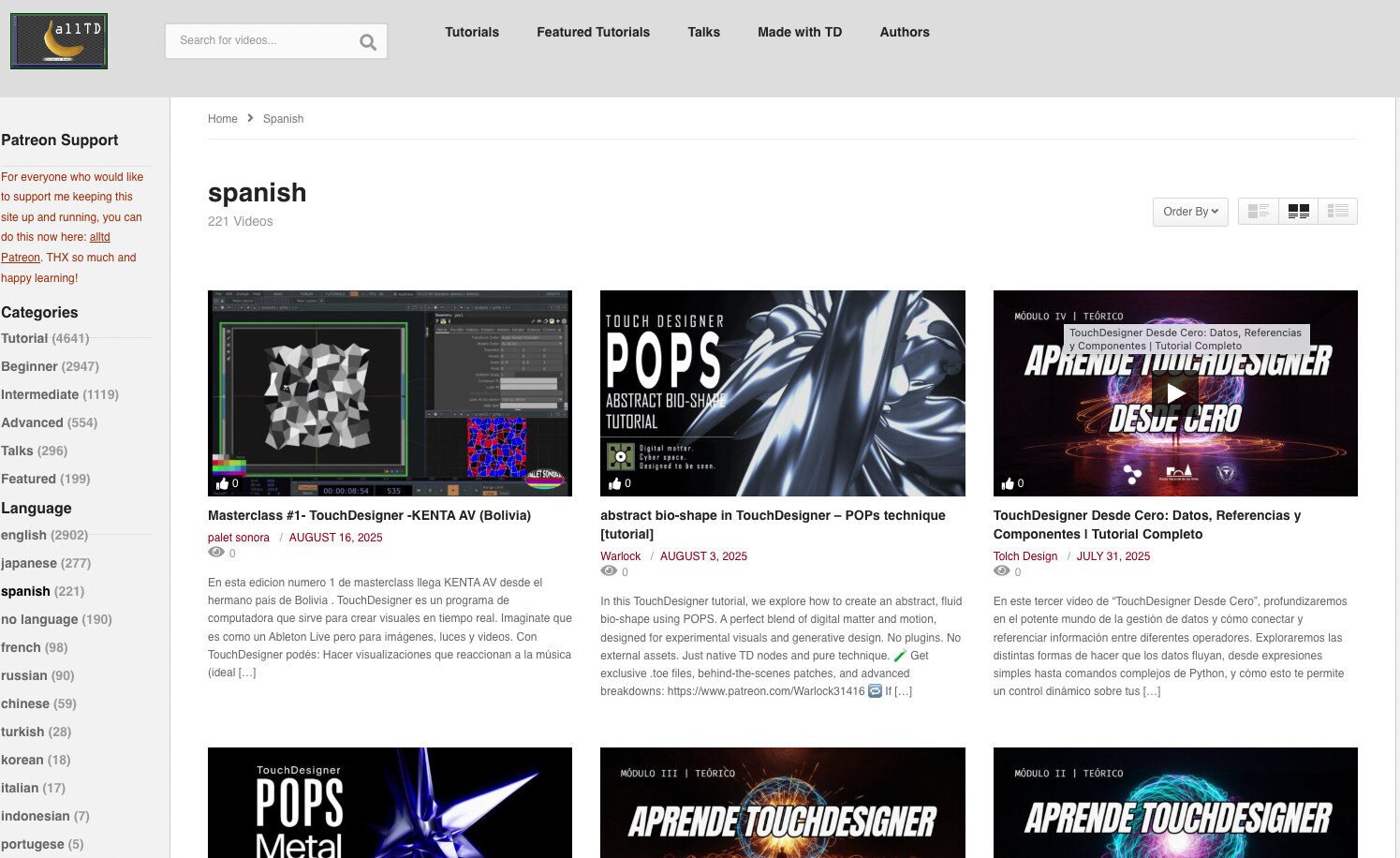Filter by chinese language
The height and width of the screenshot is (858, 1400).
pyautogui.click(x=38, y=703)
